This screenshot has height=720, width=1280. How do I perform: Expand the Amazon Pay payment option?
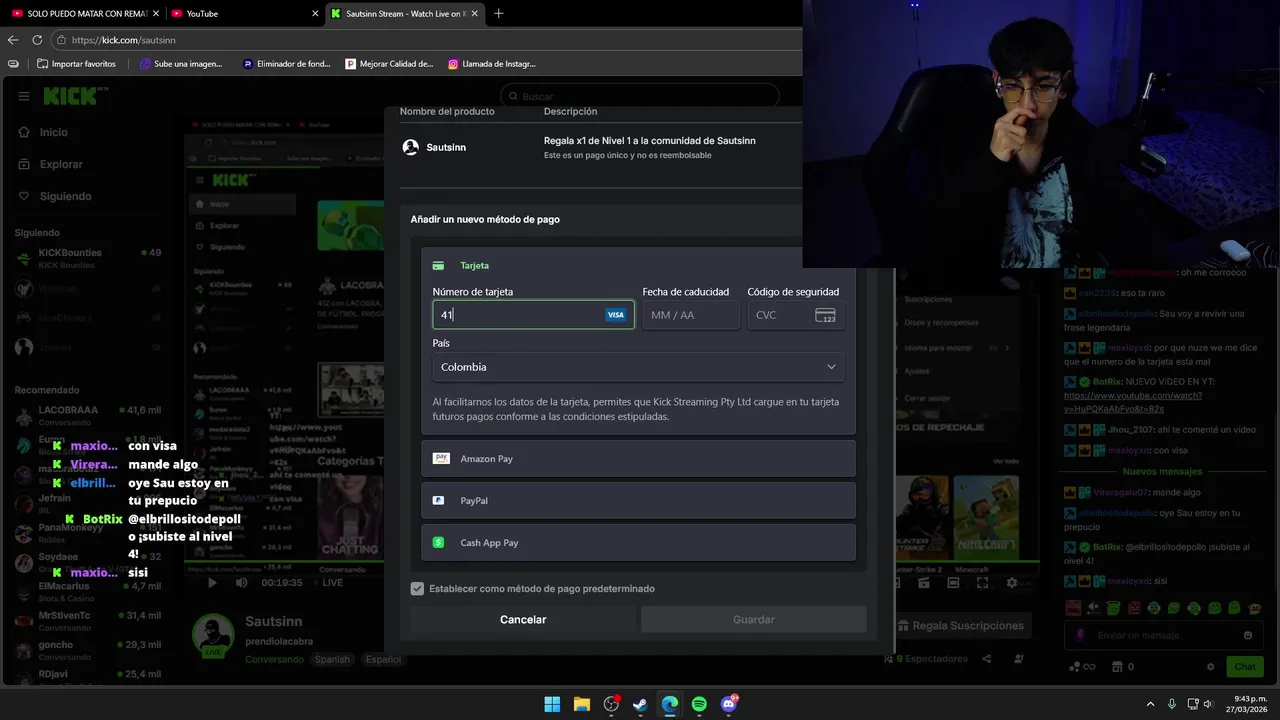pos(638,458)
